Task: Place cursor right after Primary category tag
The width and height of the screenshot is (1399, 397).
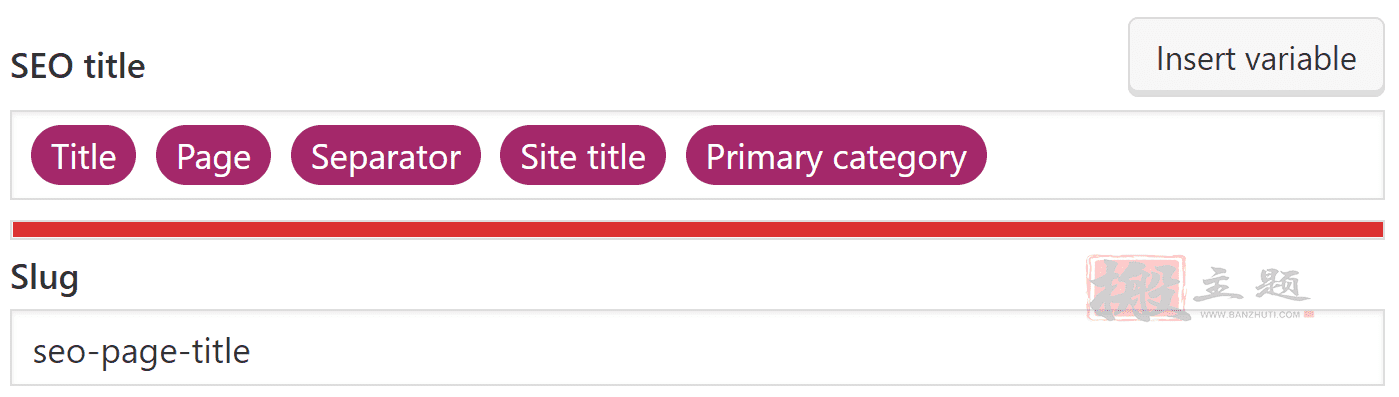Action: (x=996, y=156)
